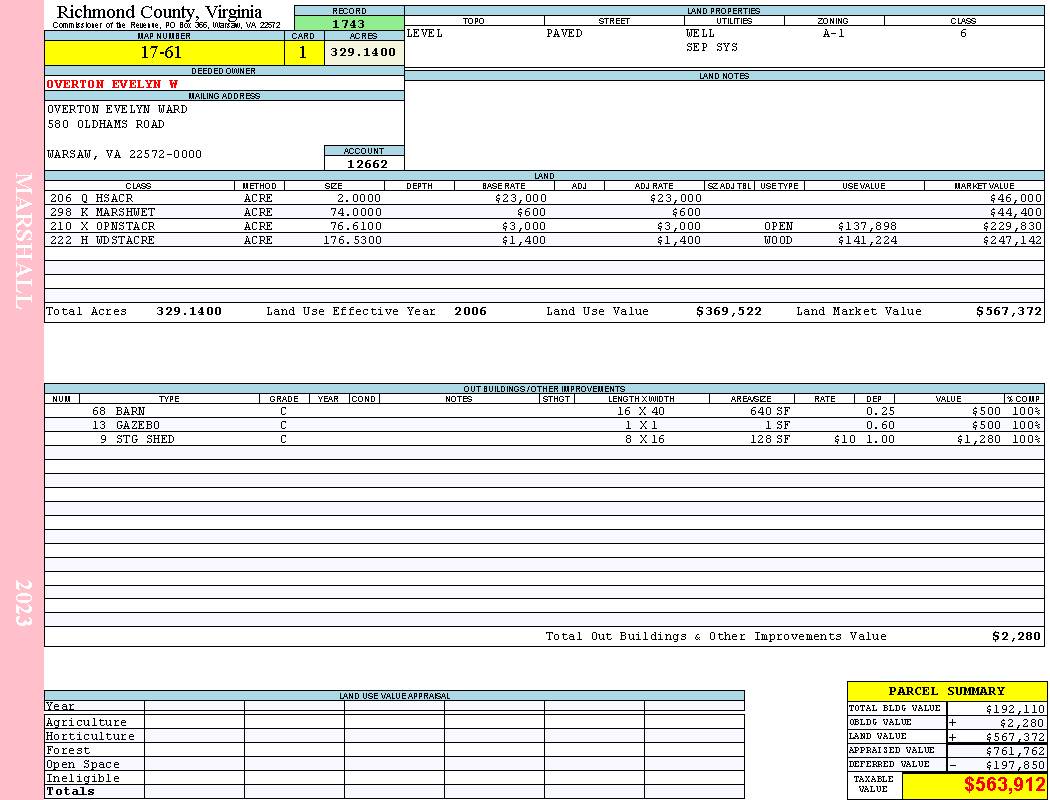Click the use type OPEN
Image resolution: width=1050 pixels, height=800 pixels.
tap(778, 226)
